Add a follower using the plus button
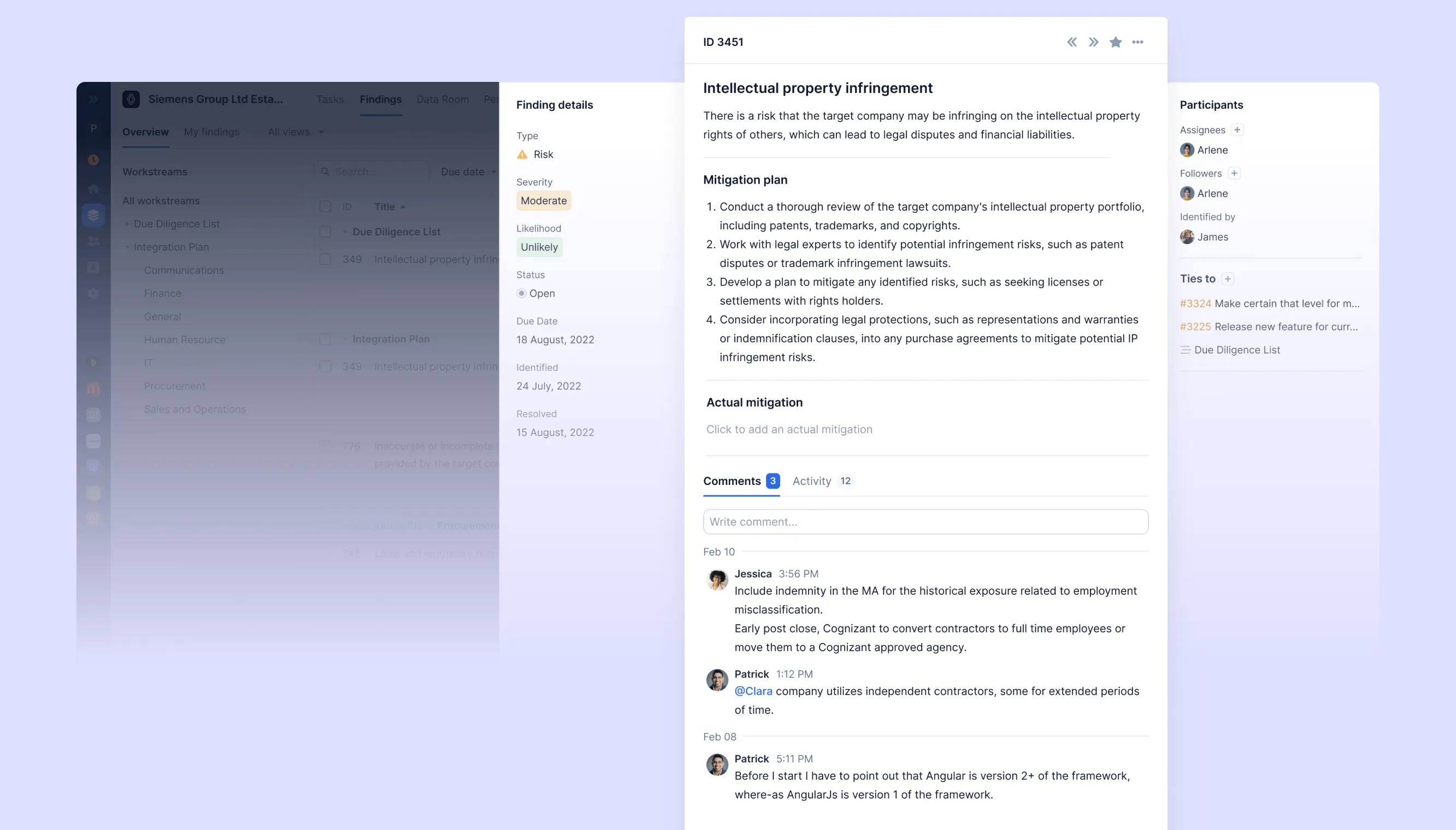Image resolution: width=1456 pixels, height=830 pixels. (1234, 173)
